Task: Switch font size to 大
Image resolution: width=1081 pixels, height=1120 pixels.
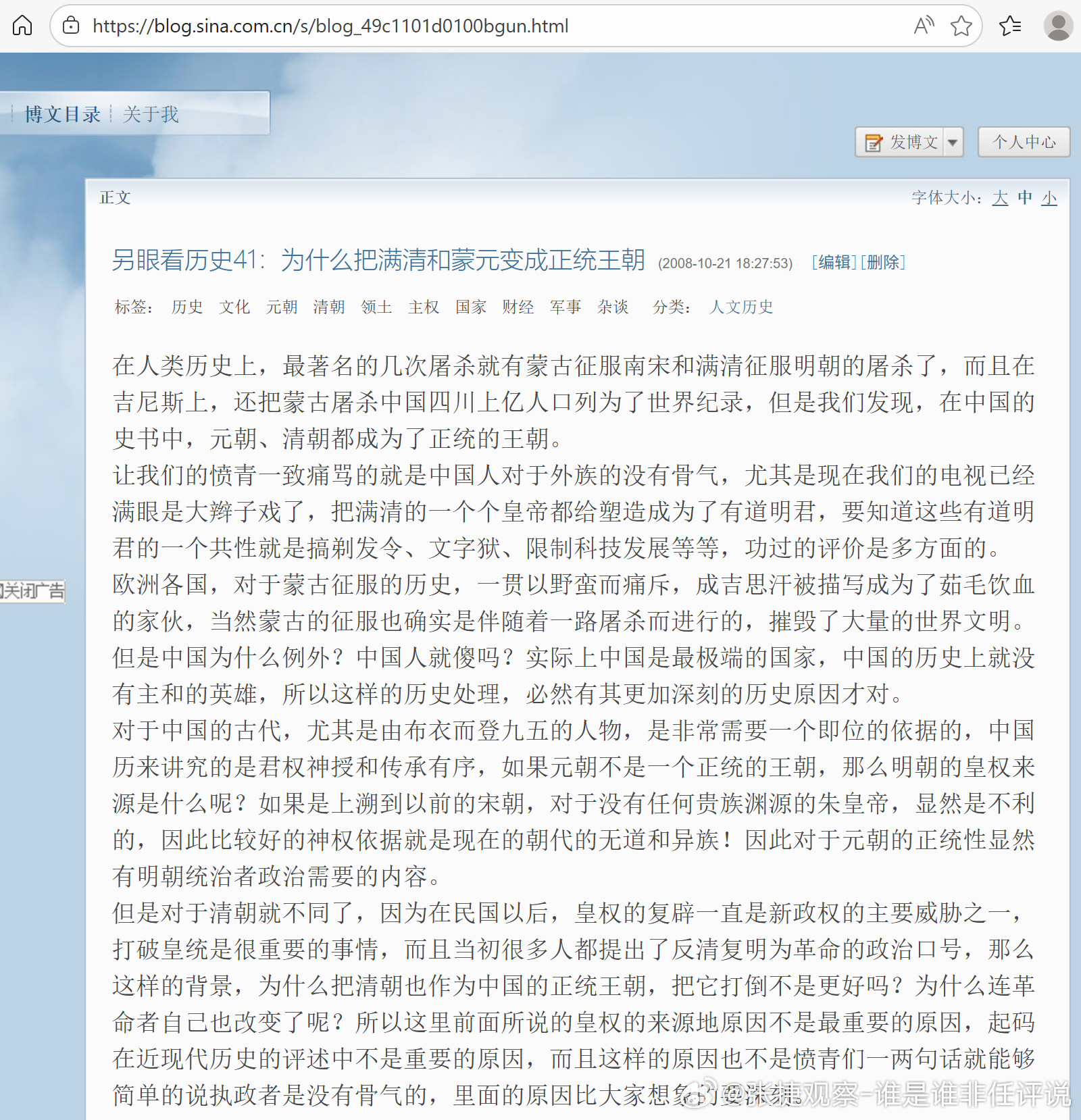Action: pyautogui.click(x=1000, y=198)
